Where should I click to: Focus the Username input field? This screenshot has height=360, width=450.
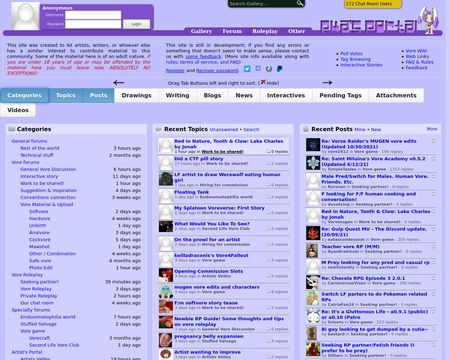click(x=93, y=15)
